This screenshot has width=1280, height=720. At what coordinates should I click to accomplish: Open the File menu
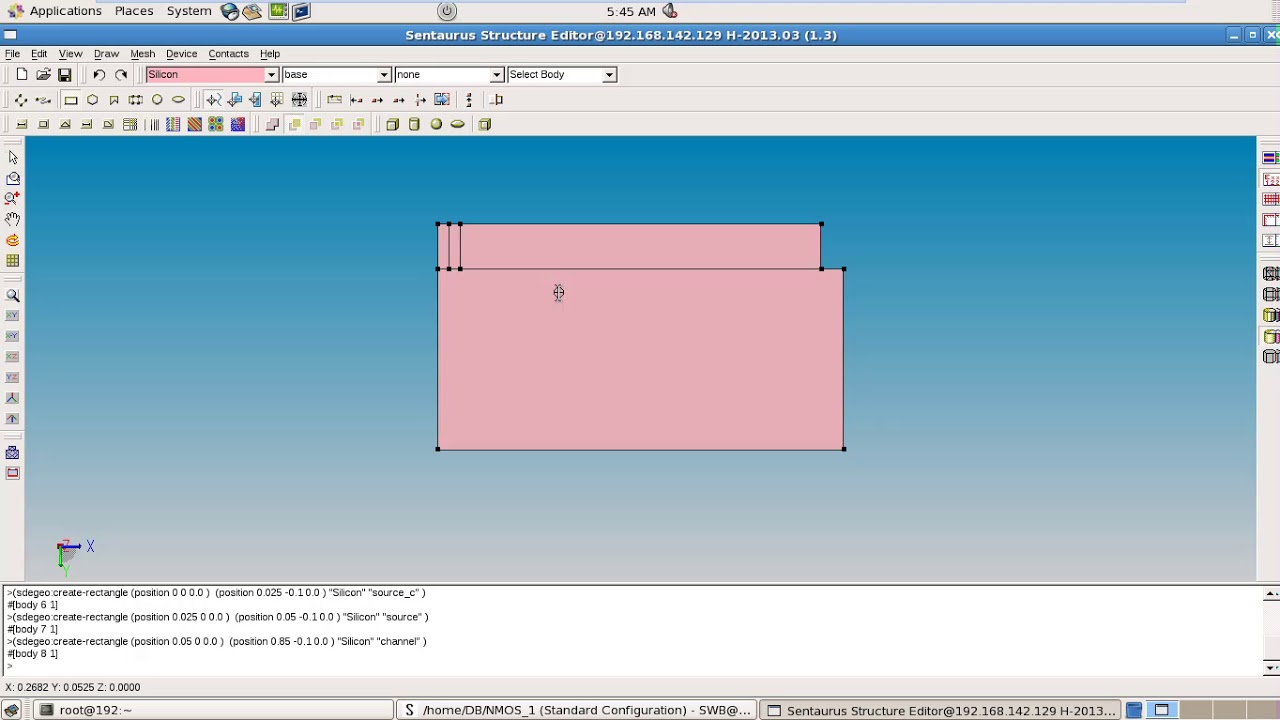click(x=12, y=54)
